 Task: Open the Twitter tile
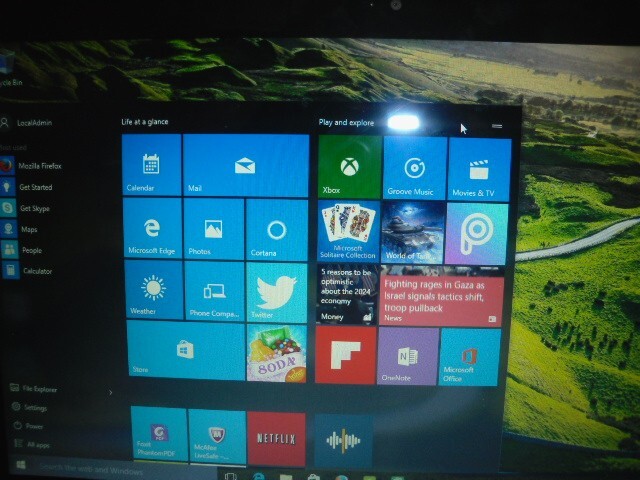coord(277,292)
